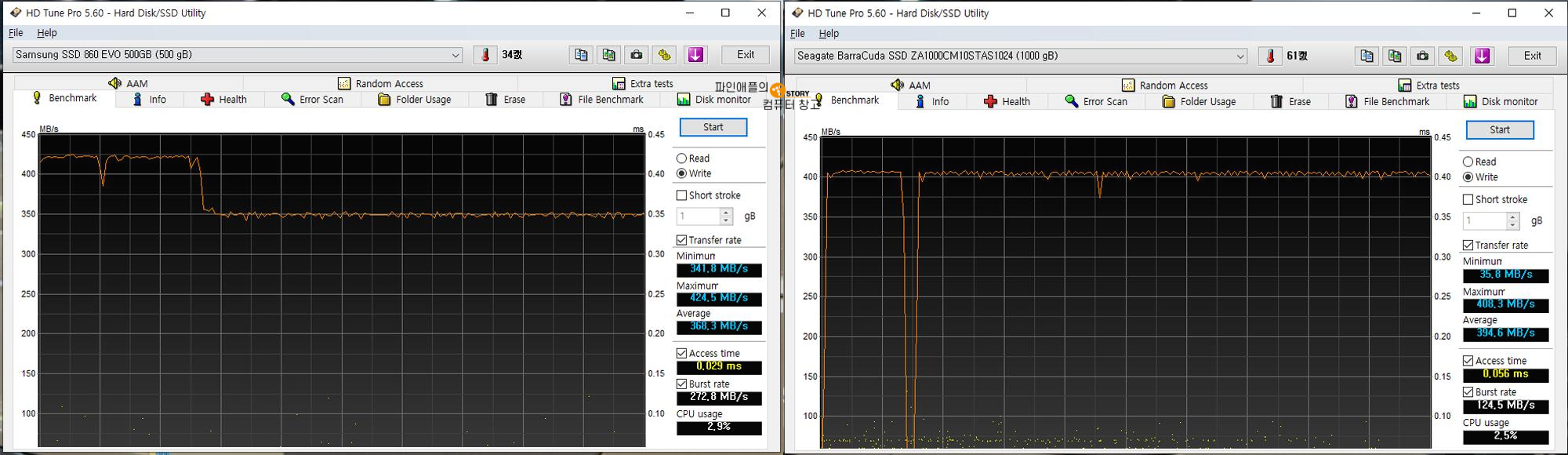This screenshot has width=1568, height=455.
Task: Open Help menu in Samsung window
Action: (x=47, y=33)
